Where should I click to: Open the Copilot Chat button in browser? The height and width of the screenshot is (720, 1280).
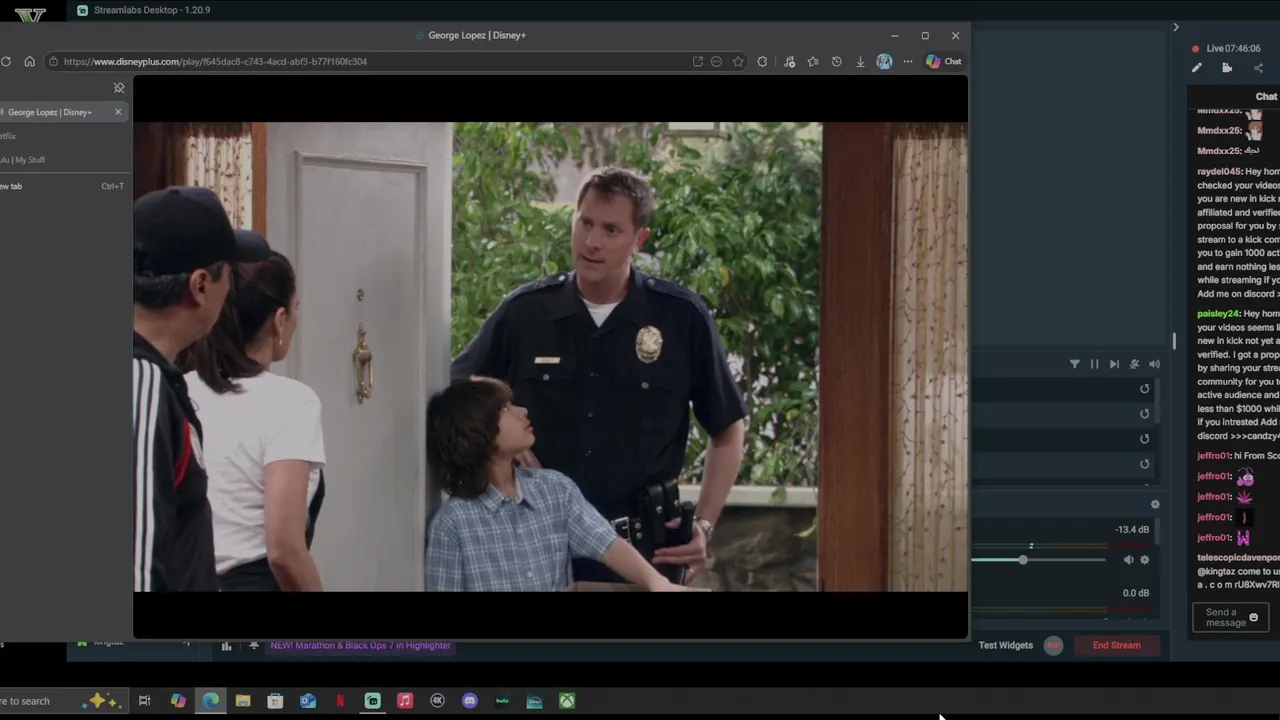click(x=943, y=61)
